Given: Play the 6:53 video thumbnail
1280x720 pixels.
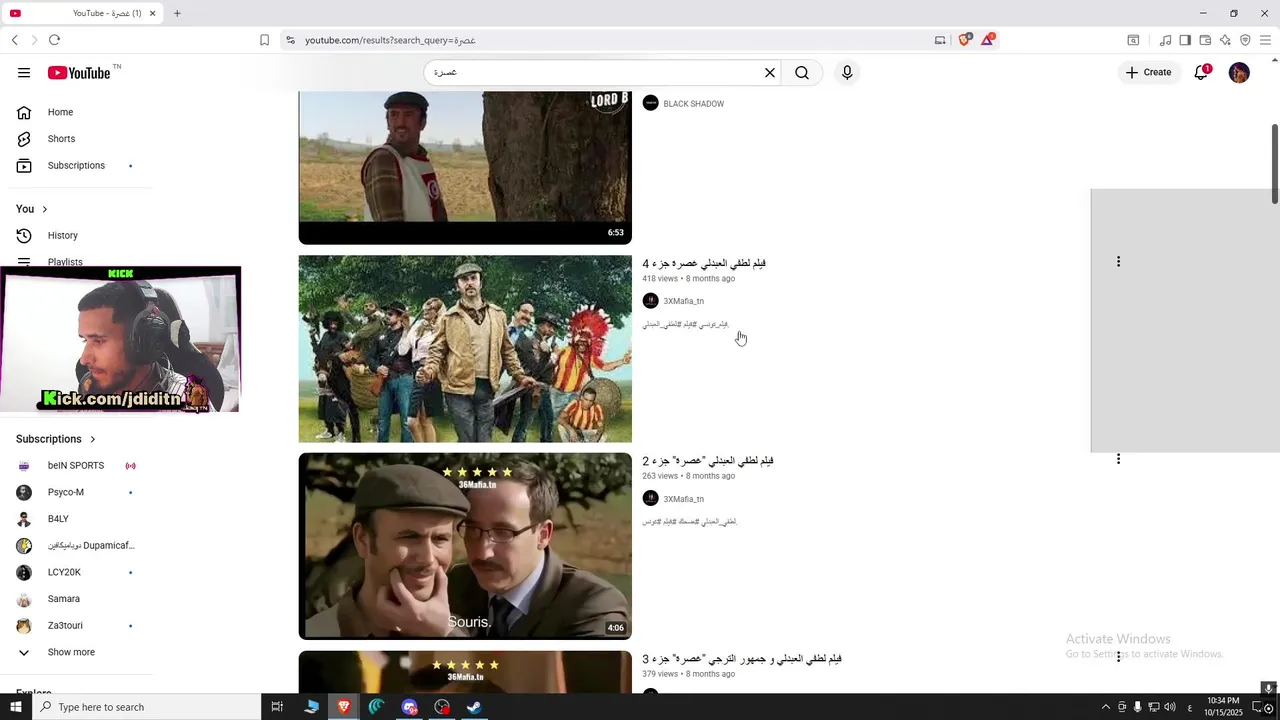Looking at the screenshot, I should 465,168.
